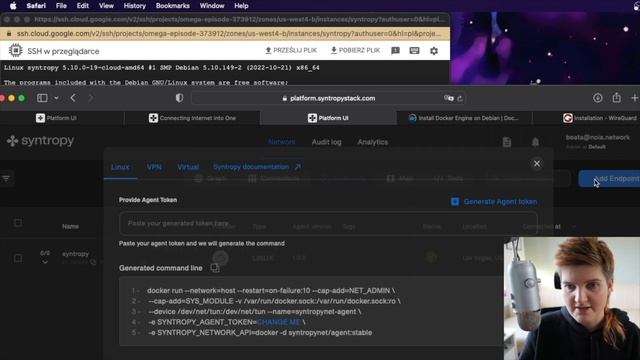Expand the syntropy row chevron
The width and height of the screenshot is (640, 360).
click(45, 262)
